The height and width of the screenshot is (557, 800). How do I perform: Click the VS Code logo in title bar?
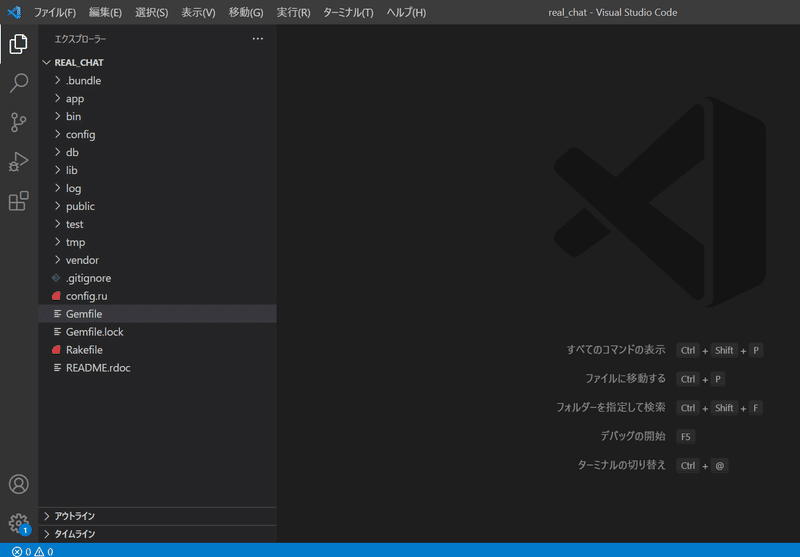[x=14, y=12]
